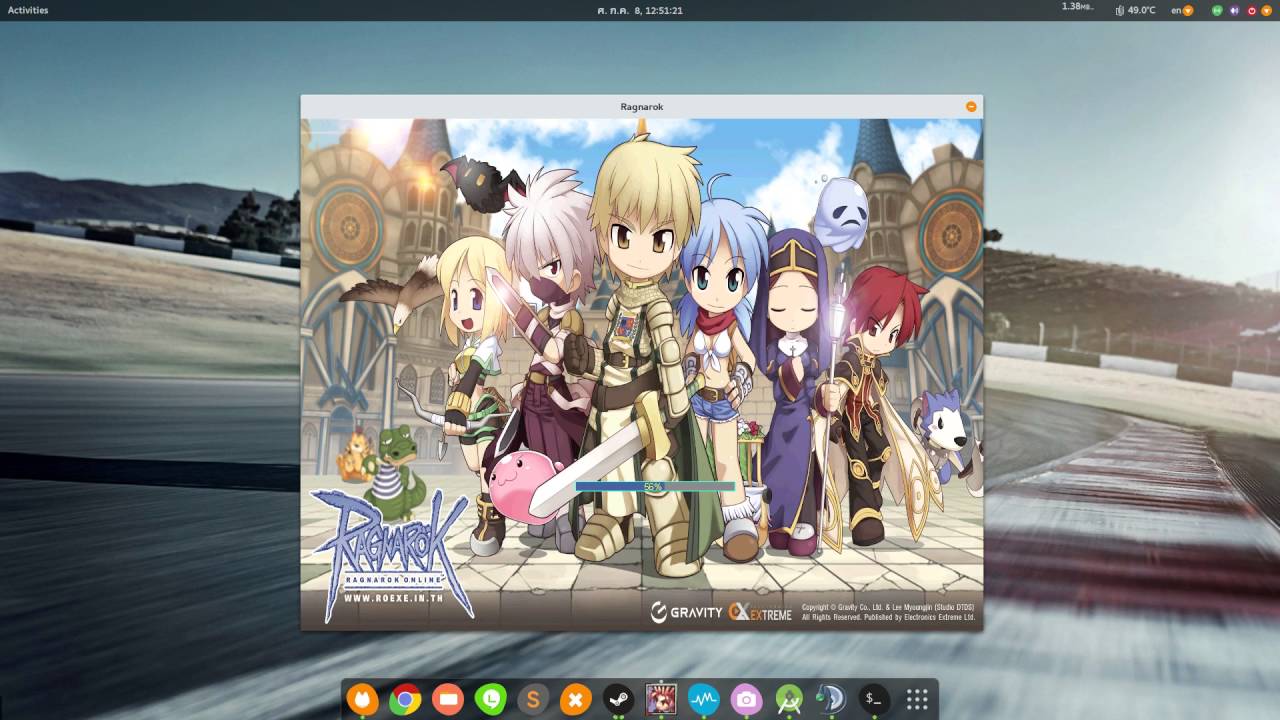
Task: Open the blue system monitor dock icon
Action: [x=704, y=700]
